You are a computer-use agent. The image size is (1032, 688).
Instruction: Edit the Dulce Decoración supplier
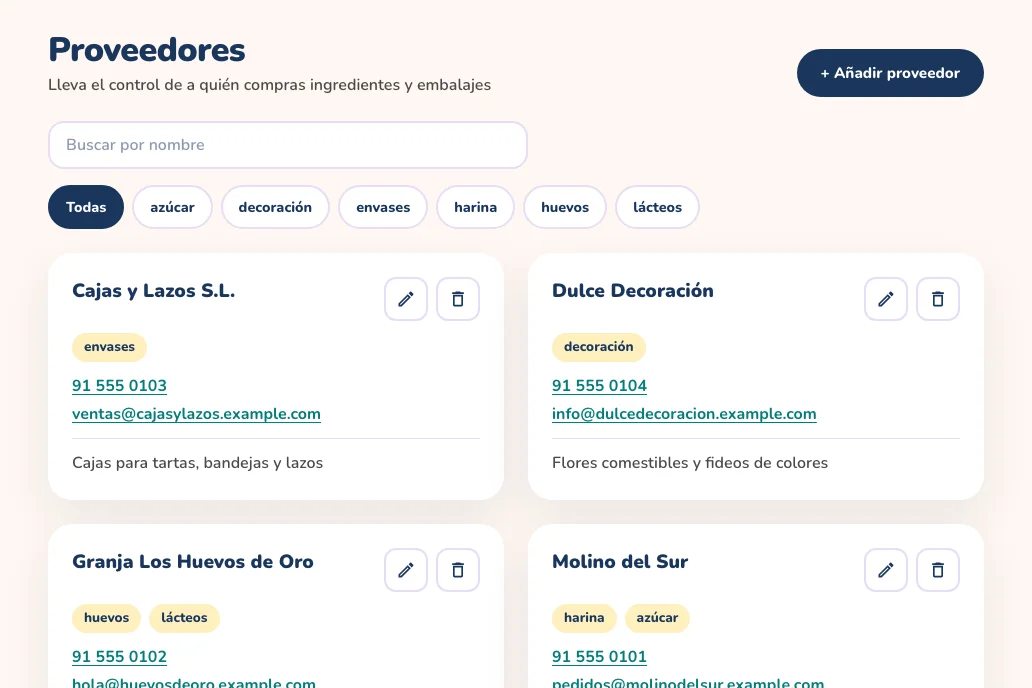pos(886,299)
